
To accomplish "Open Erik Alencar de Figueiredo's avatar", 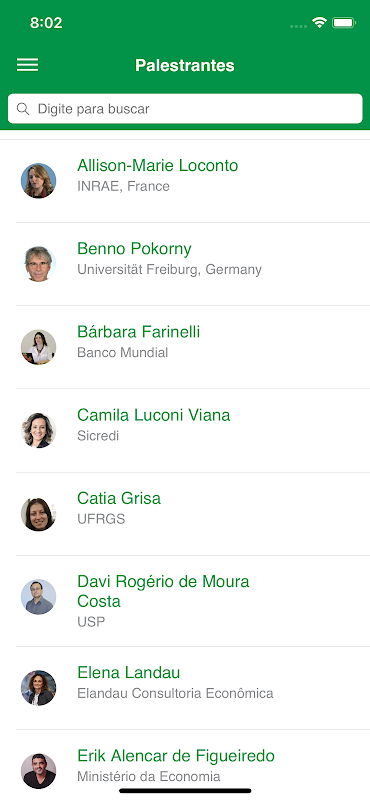I will coord(38,771).
